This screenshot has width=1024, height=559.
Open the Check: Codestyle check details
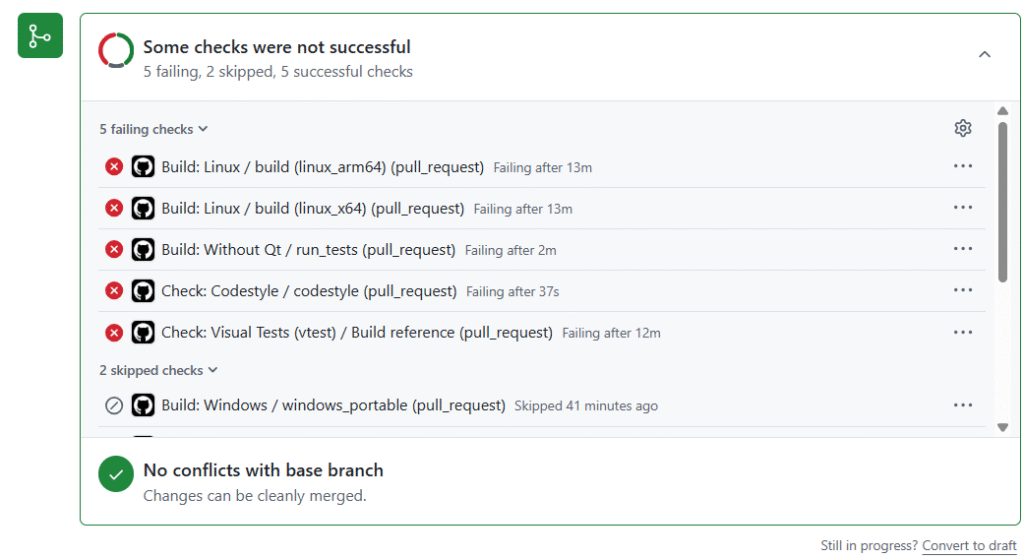click(308, 291)
